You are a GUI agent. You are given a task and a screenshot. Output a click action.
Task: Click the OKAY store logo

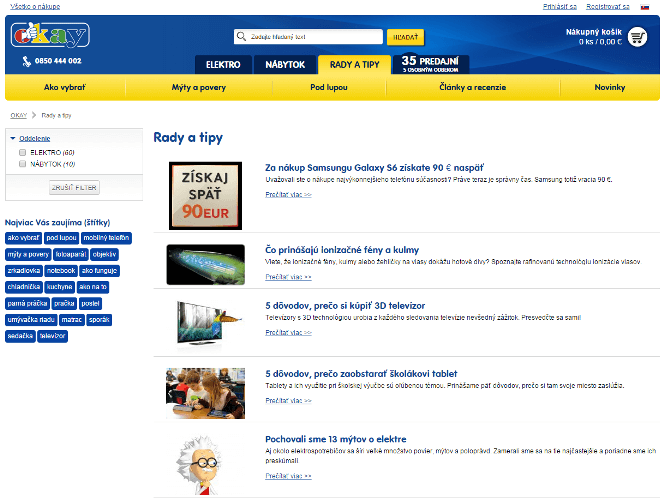[50, 36]
